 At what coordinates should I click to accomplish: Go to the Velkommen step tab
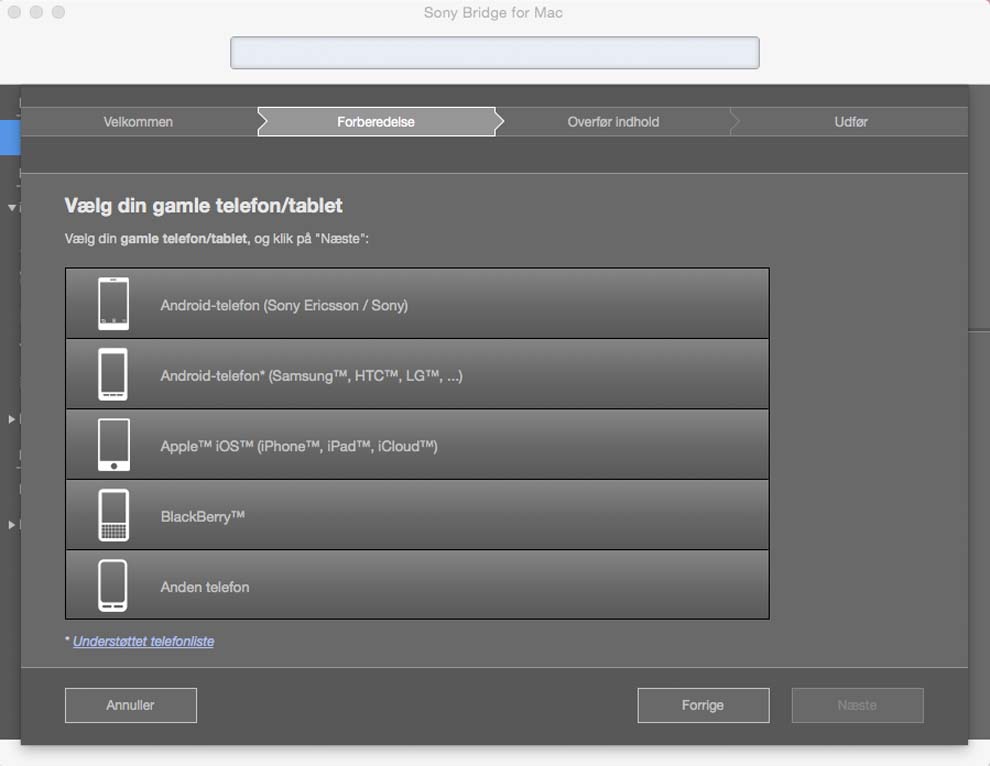138,122
